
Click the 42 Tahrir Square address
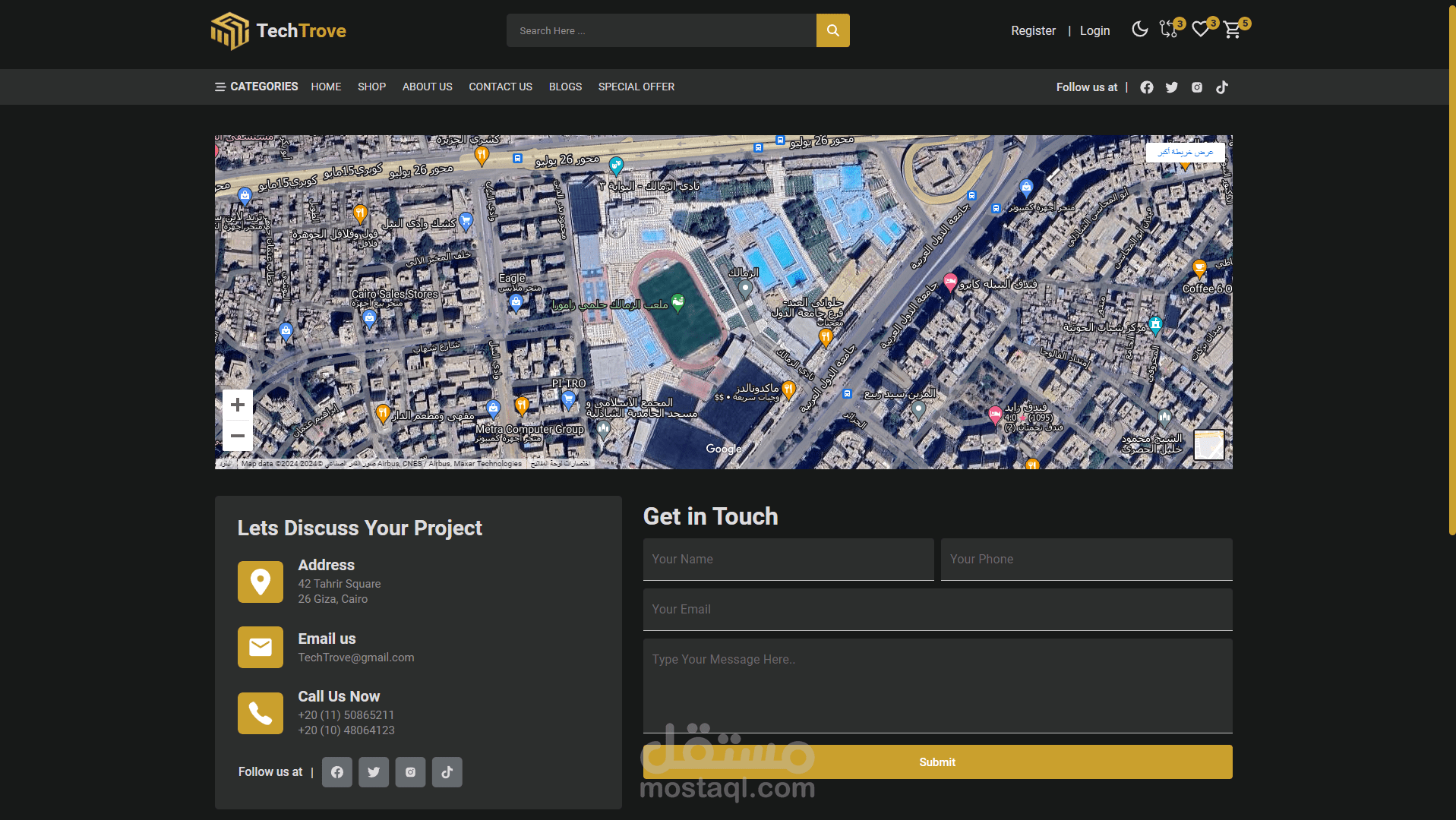[x=340, y=584]
